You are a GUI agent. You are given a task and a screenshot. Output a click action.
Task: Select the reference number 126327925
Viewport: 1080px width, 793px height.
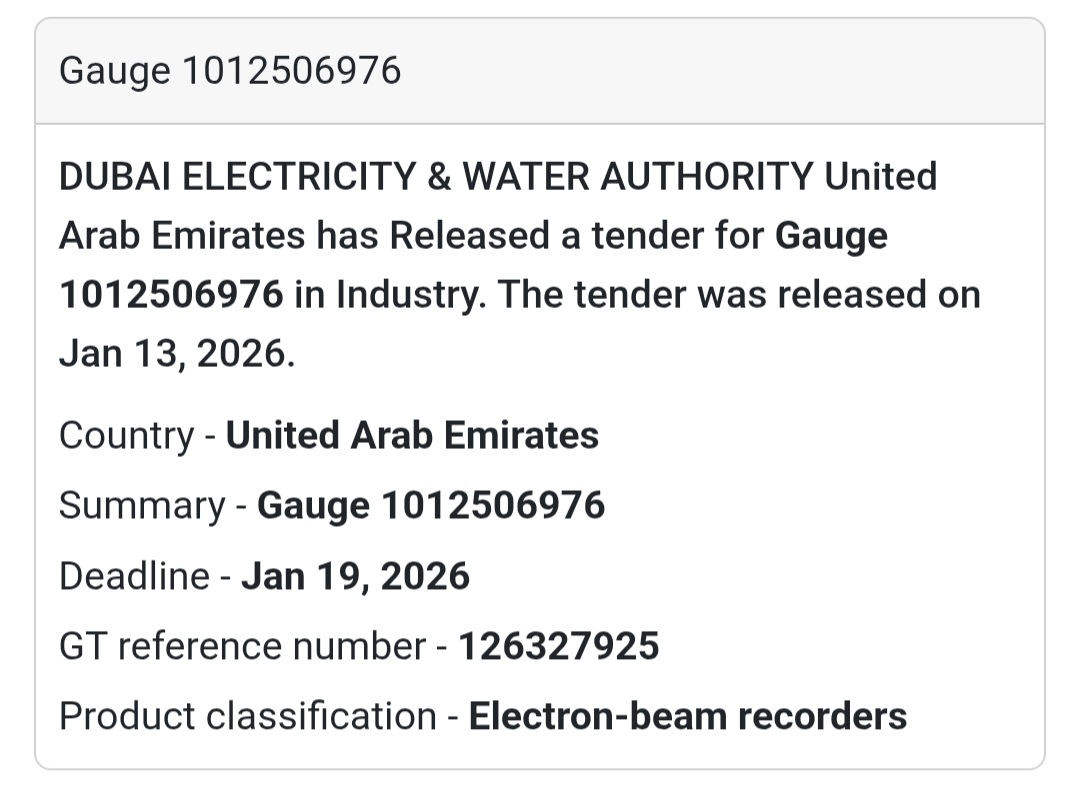[x=558, y=646]
